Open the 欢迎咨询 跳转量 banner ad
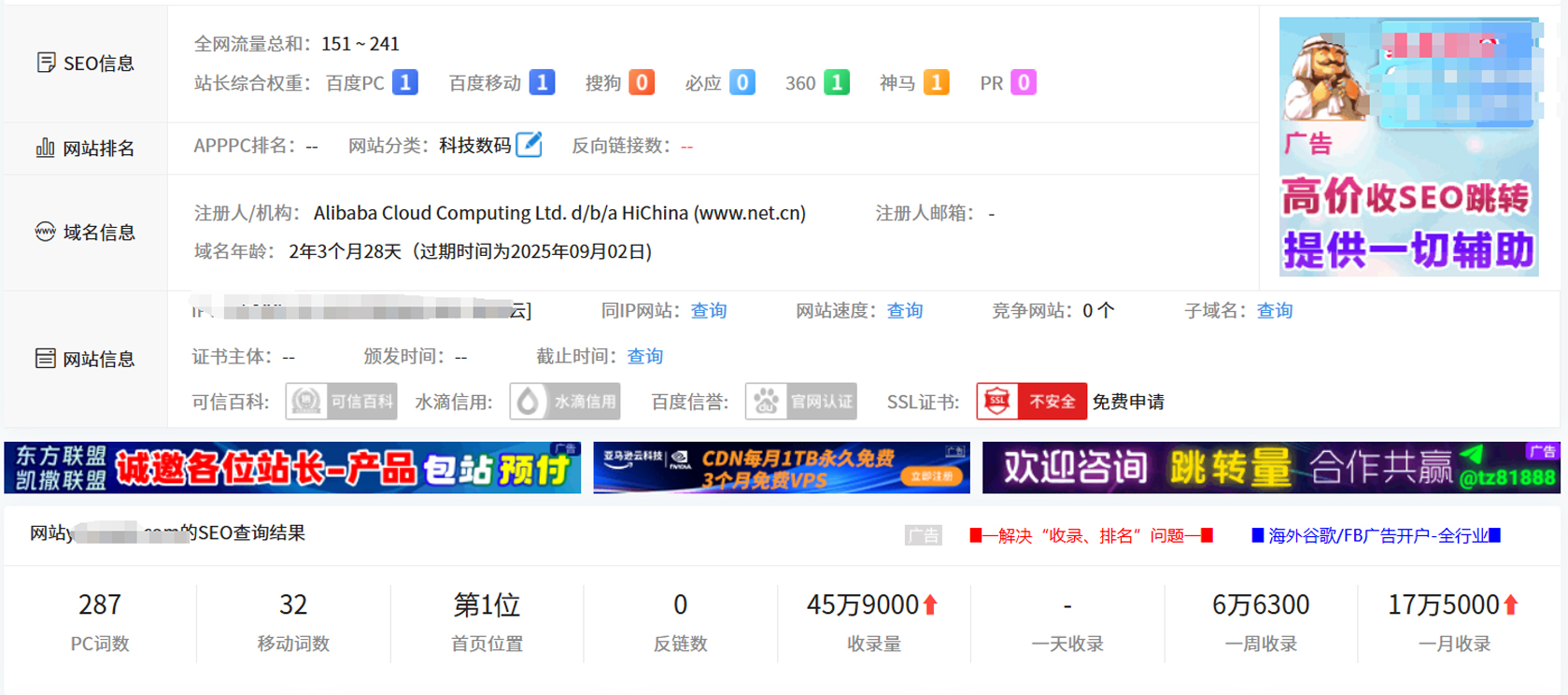Image resolution: width=1568 pixels, height=695 pixels. (1271, 467)
